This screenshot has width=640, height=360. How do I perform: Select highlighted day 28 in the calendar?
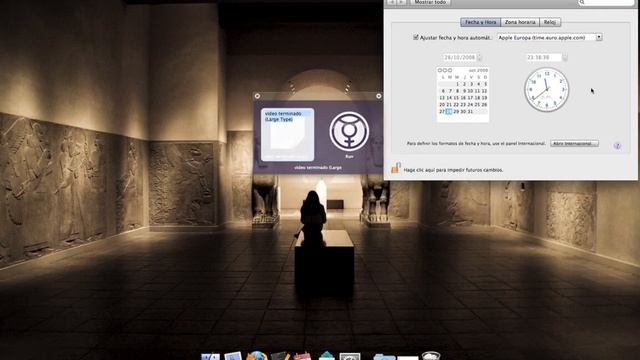tap(449, 111)
